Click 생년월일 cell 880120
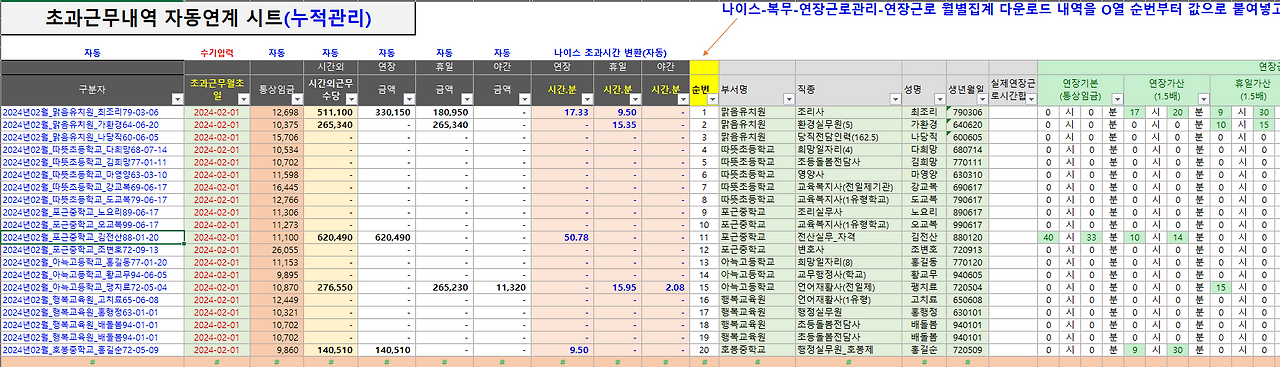1280x367 pixels. (967, 237)
